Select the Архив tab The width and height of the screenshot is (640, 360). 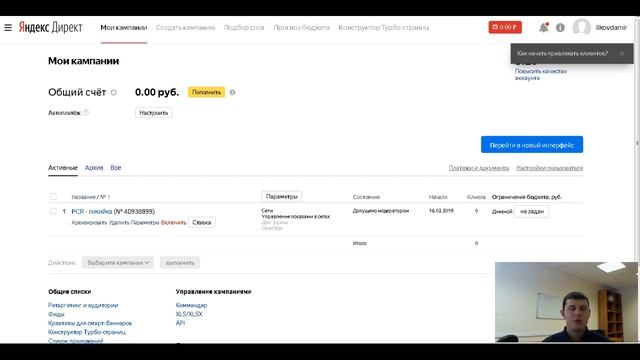(94, 168)
